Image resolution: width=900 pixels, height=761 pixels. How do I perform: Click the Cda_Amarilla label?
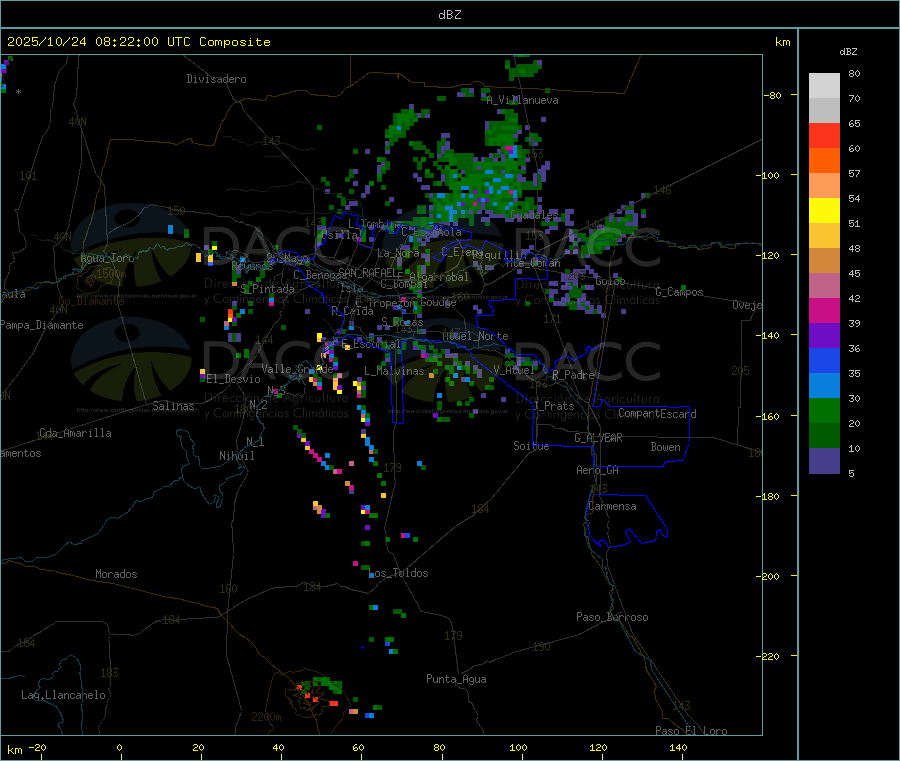pyautogui.click(x=75, y=433)
